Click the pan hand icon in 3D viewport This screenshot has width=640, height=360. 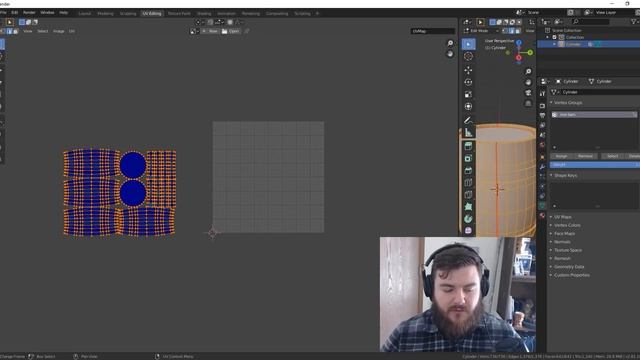tap(528, 82)
